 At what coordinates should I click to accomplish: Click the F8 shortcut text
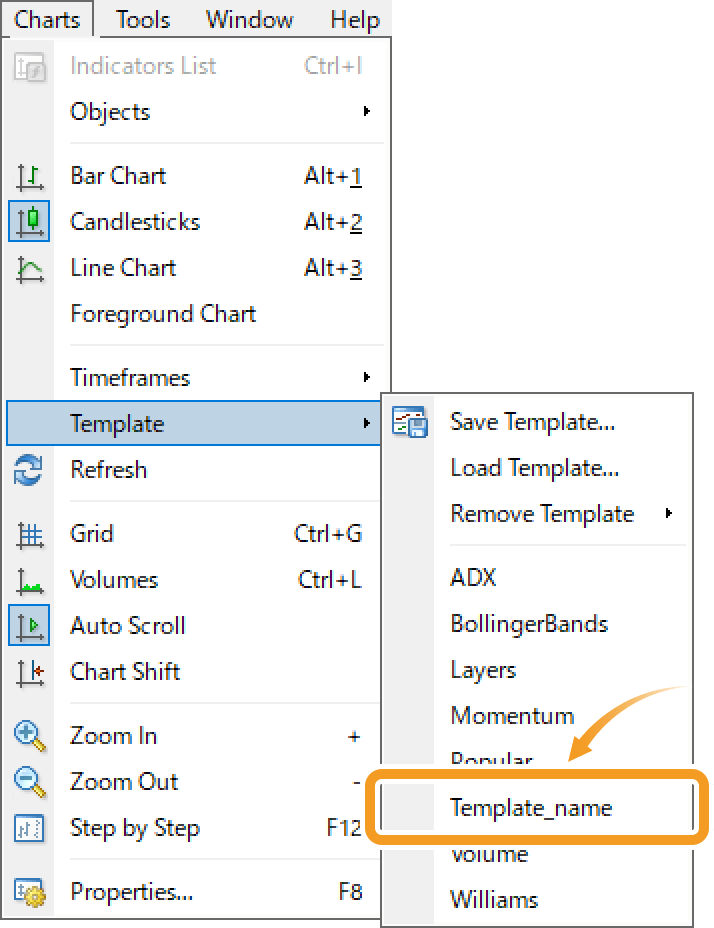coord(350,891)
